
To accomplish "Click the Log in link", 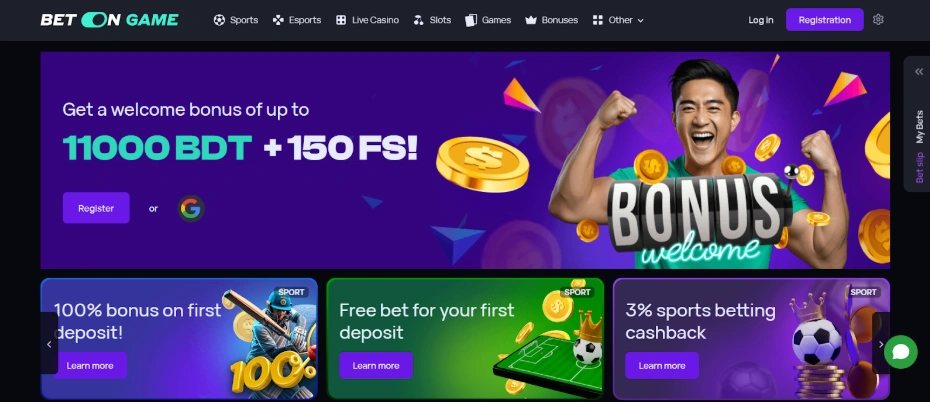I will tap(760, 20).
